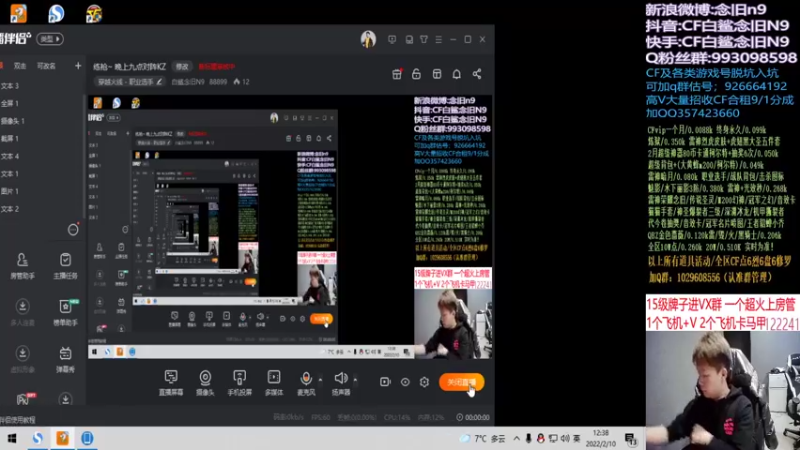
Task: Open the 弹幕秀 tool
Action: (x=65, y=359)
